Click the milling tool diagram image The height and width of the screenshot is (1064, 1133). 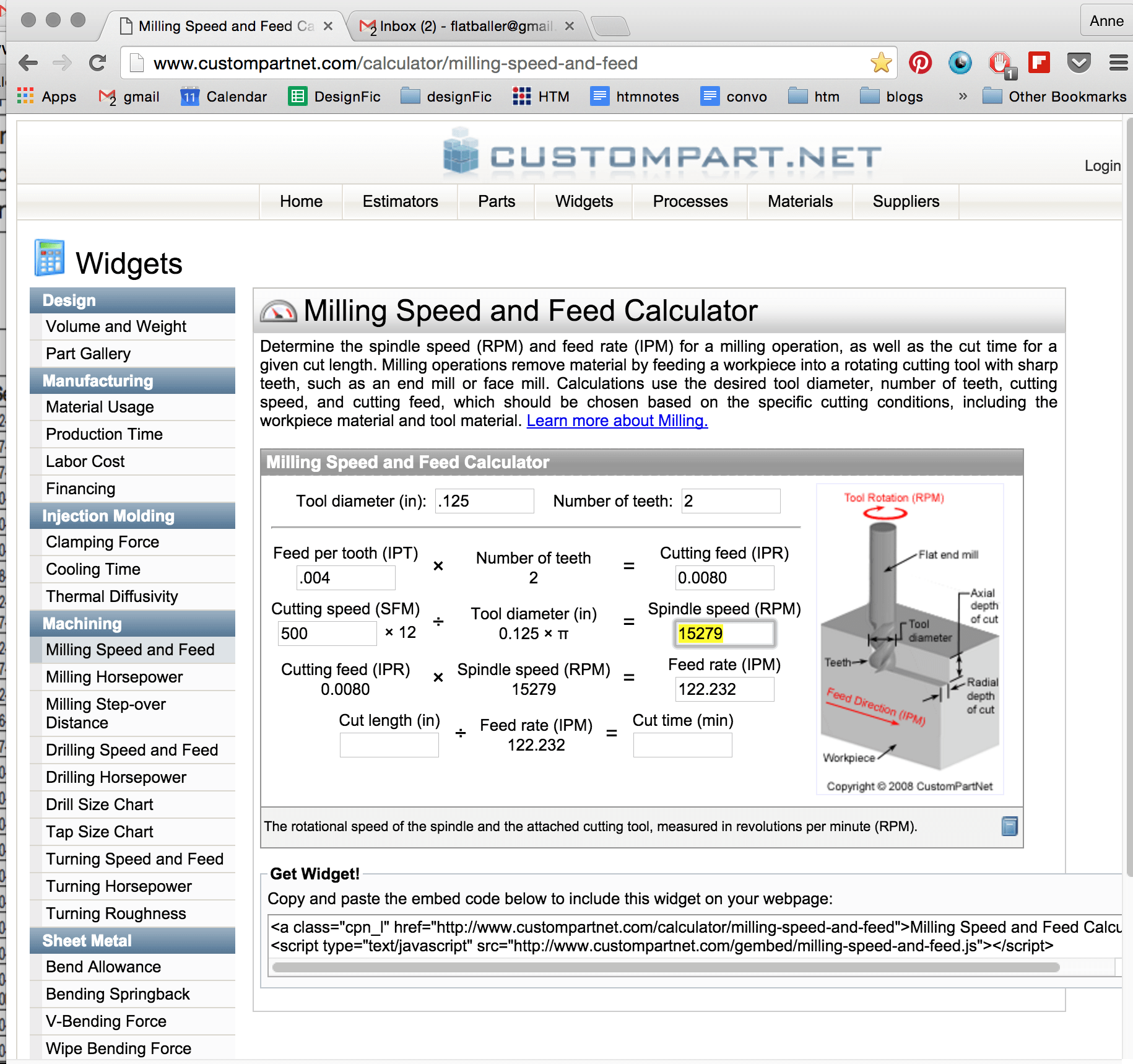tap(909, 639)
